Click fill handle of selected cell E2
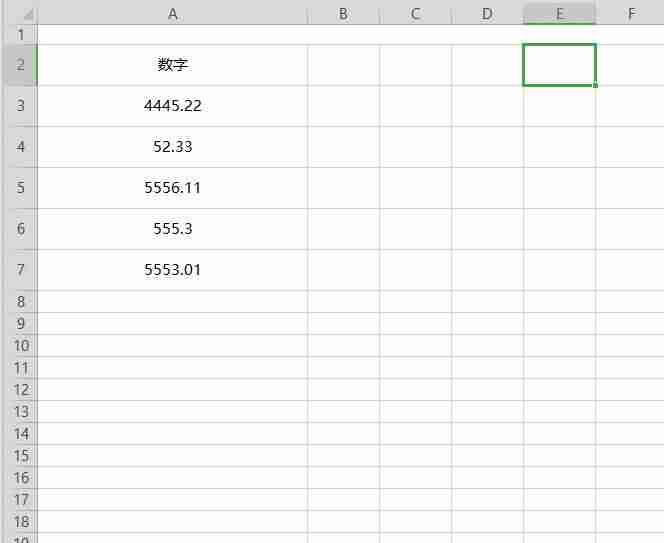 [x=595, y=85]
